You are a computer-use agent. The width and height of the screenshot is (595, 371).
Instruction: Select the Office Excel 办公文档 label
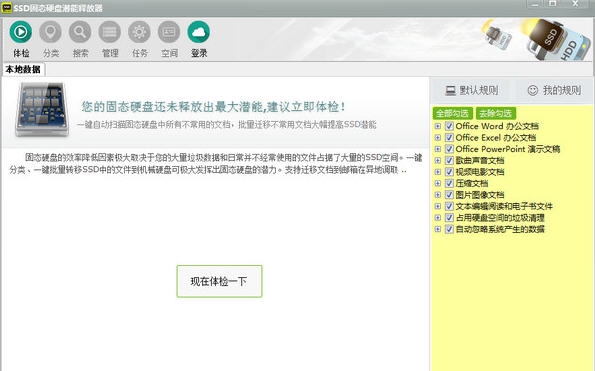[x=496, y=137]
